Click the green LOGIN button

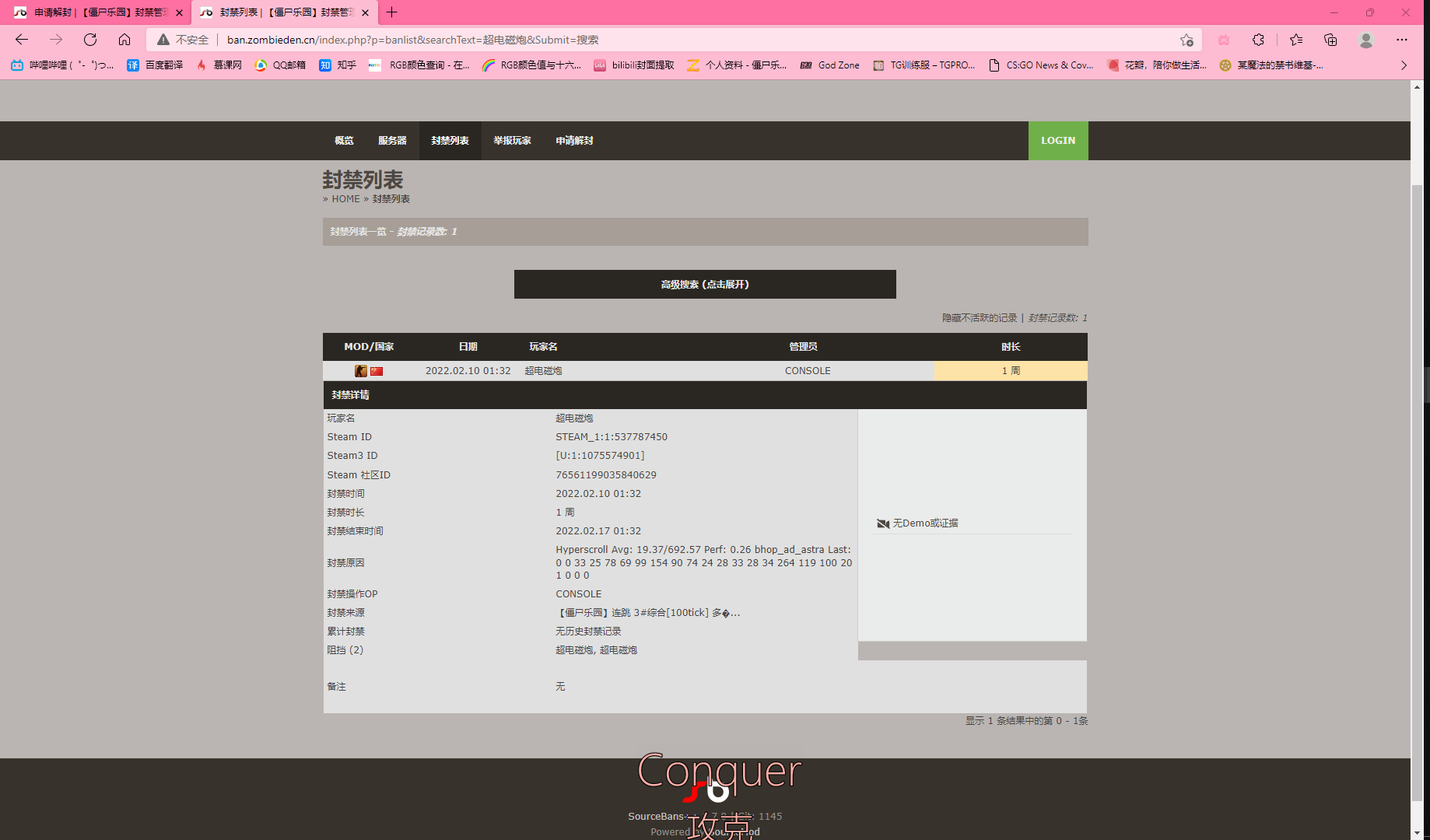pyautogui.click(x=1058, y=141)
